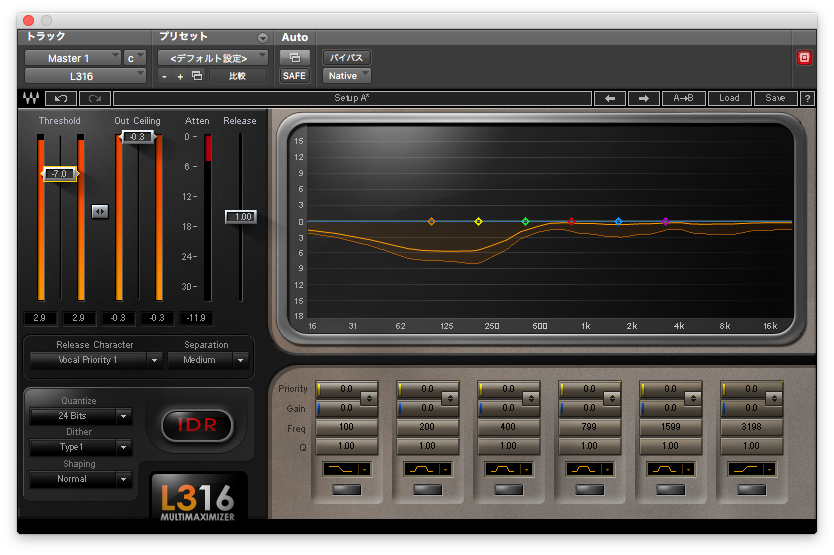Select the yellow 200 Hz band node
Screen dimensions: 834x555
(478, 221)
